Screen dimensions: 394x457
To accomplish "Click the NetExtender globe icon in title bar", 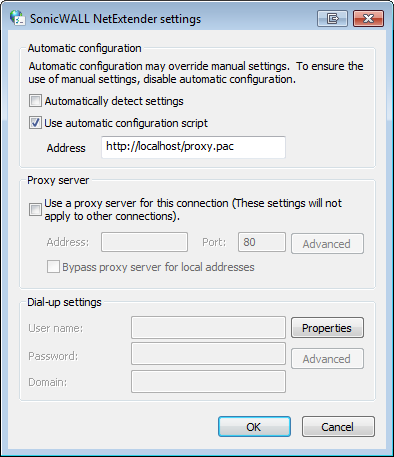I will pos(17,18).
